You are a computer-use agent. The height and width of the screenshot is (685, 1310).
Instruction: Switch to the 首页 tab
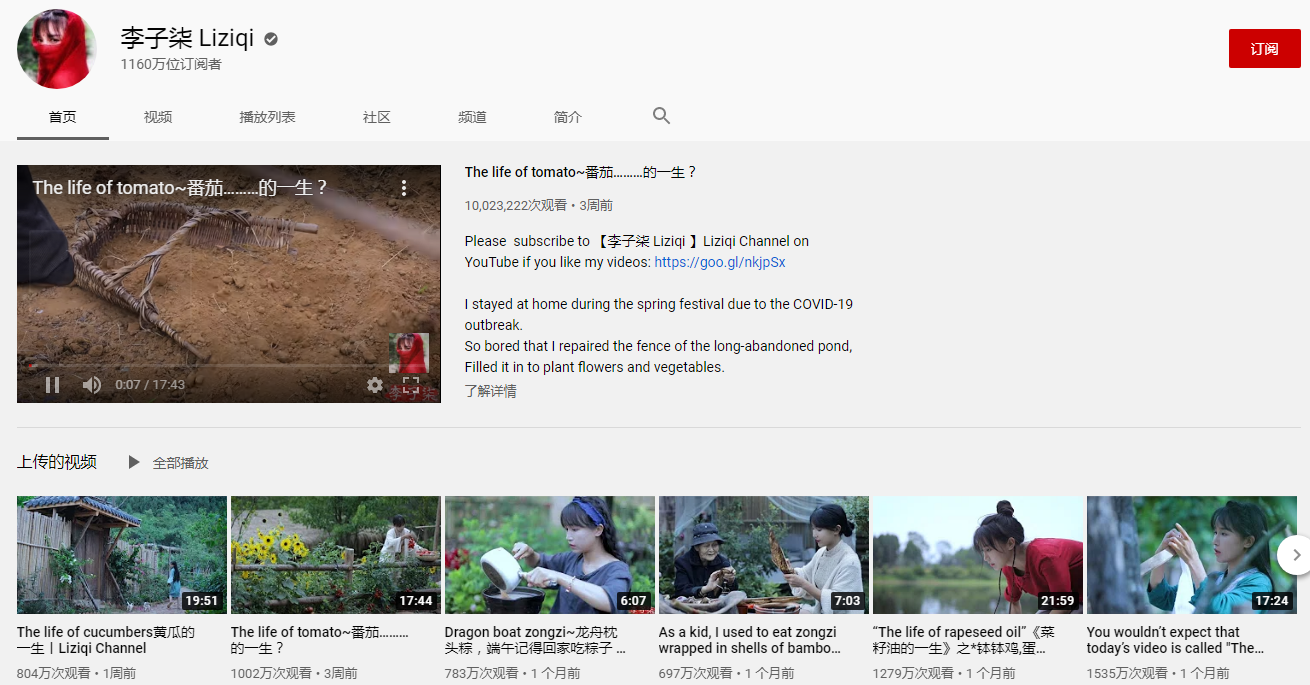[63, 117]
